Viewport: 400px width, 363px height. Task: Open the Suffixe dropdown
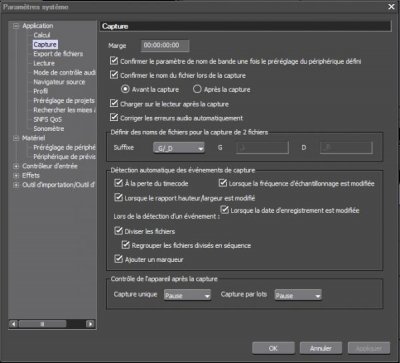(179, 148)
